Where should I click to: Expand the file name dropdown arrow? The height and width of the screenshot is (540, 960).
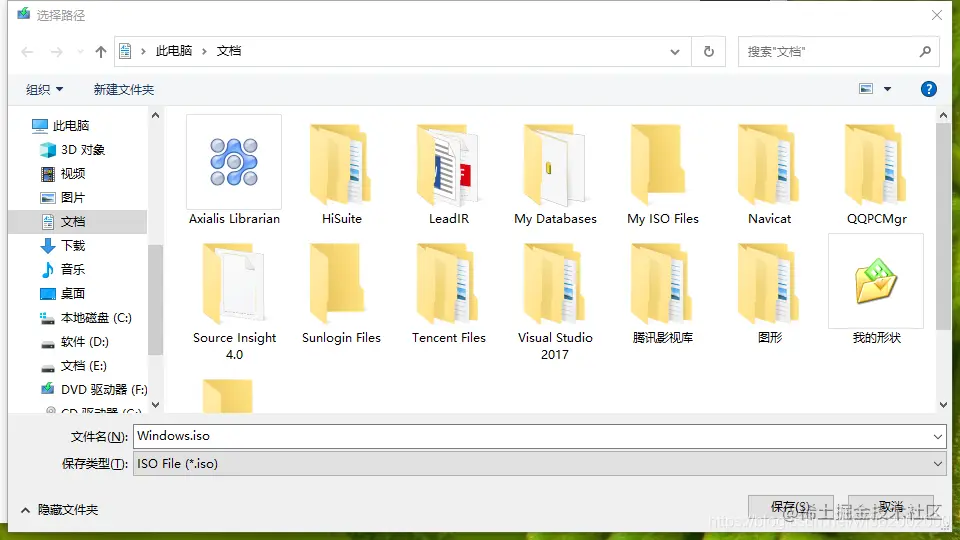tap(937, 437)
